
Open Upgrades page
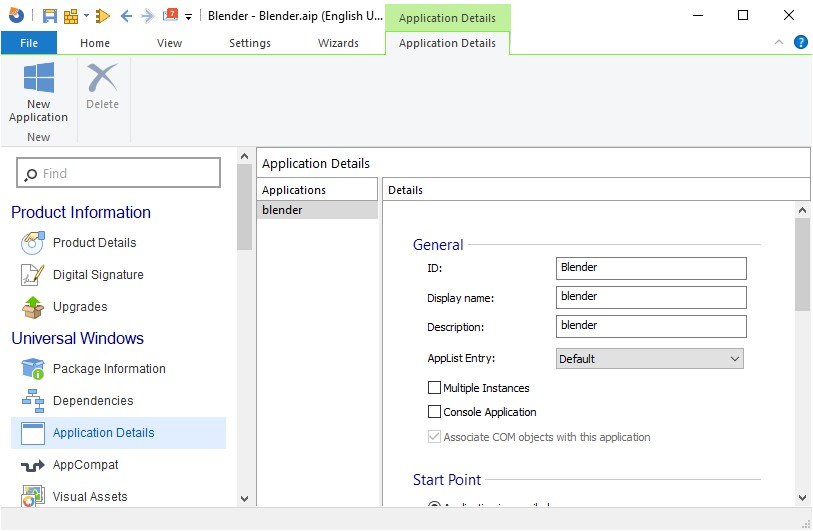coord(80,306)
